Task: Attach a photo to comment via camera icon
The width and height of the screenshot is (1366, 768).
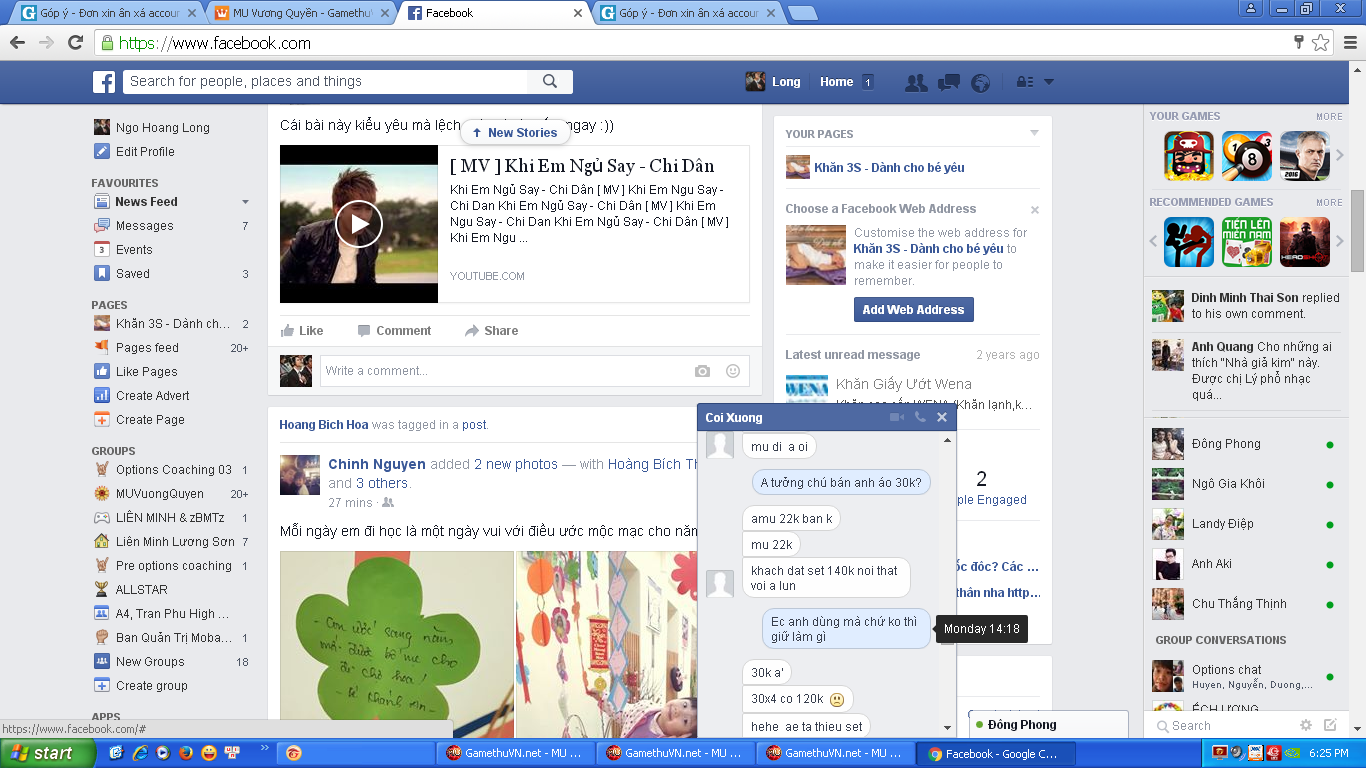Action: pyautogui.click(x=702, y=371)
